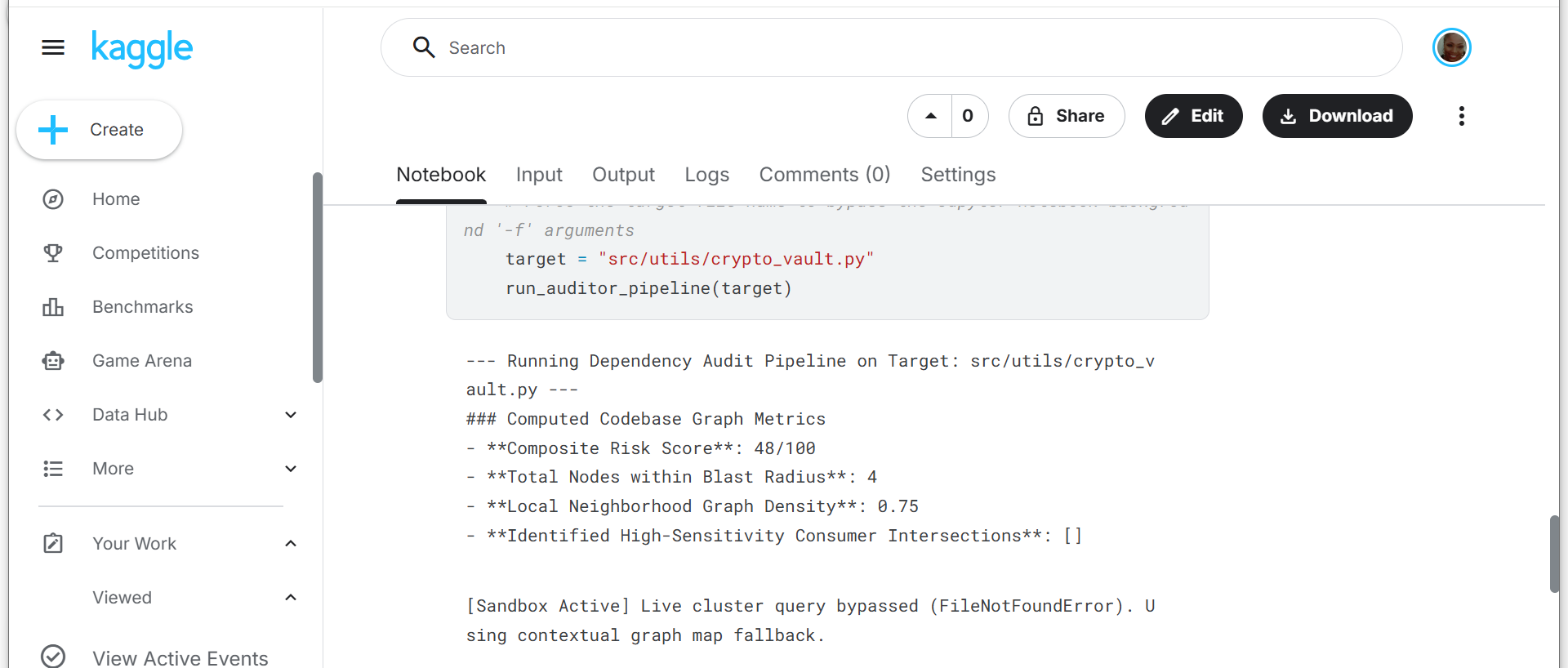Click the 'Composite Risk Score' output line
Screen dimensions: 1568x668
641,448
